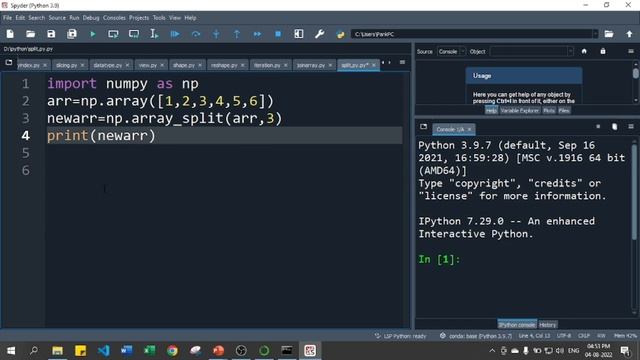Open the Projects menu
The width and height of the screenshot is (640, 360).
tap(139, 18)
